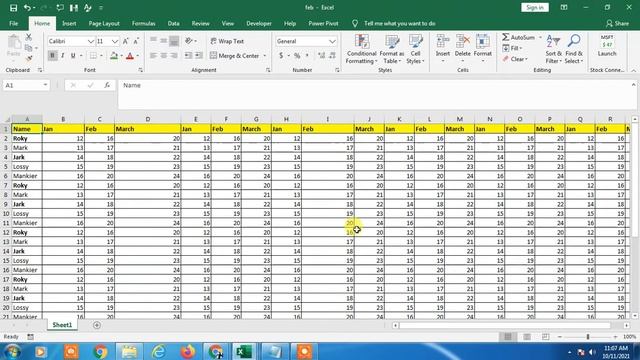Cut selection with the scissors icon

point(29,37)
